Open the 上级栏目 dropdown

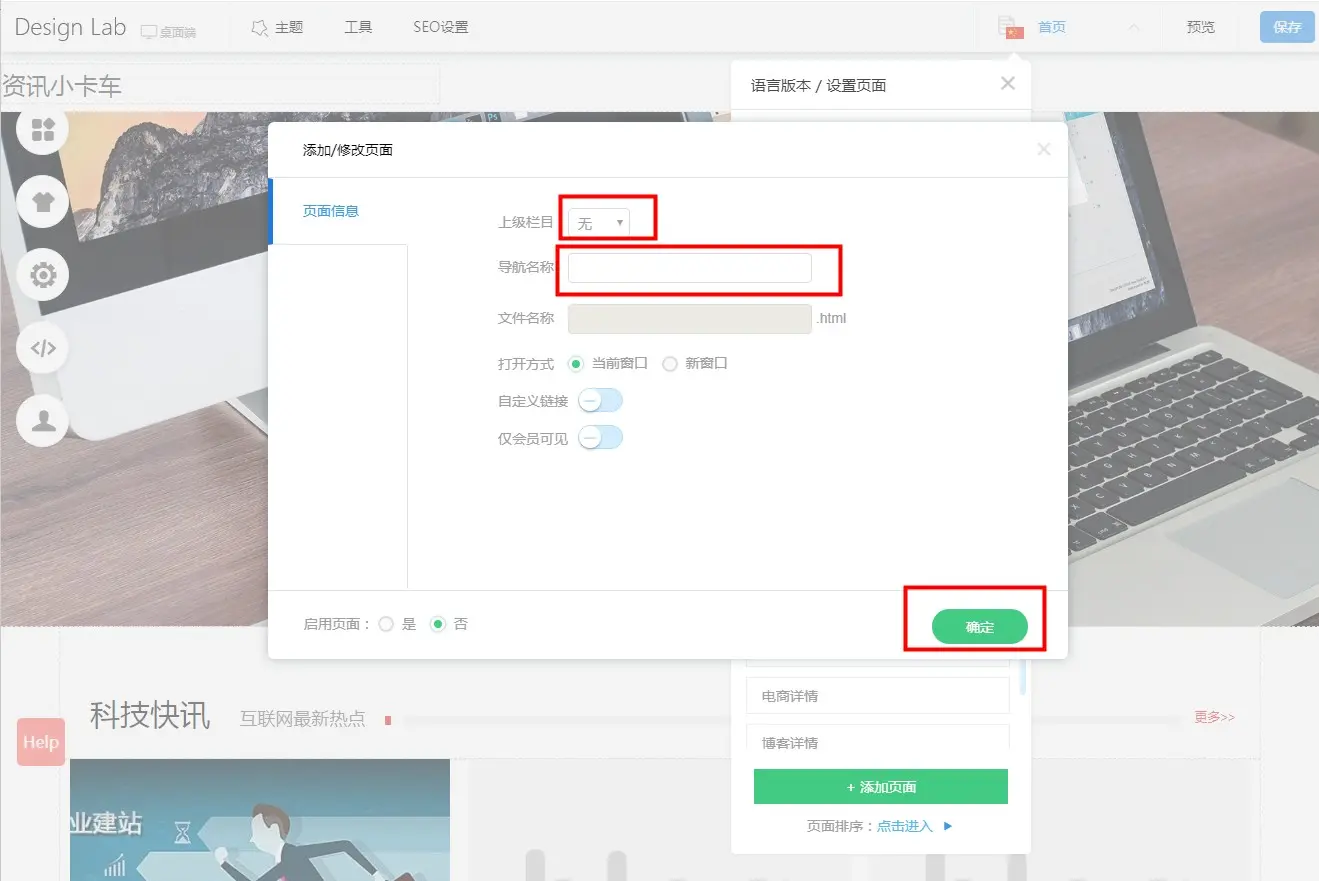pyautogui.click(x=599, y=223)
